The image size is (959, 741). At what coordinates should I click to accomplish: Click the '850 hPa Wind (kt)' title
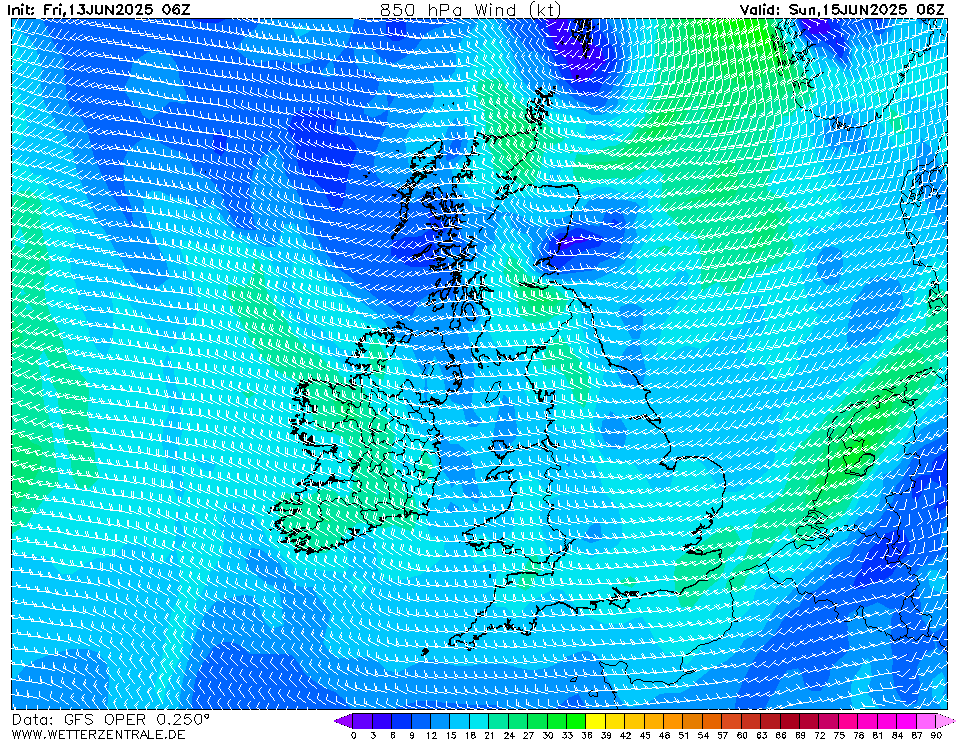(470, 10)
